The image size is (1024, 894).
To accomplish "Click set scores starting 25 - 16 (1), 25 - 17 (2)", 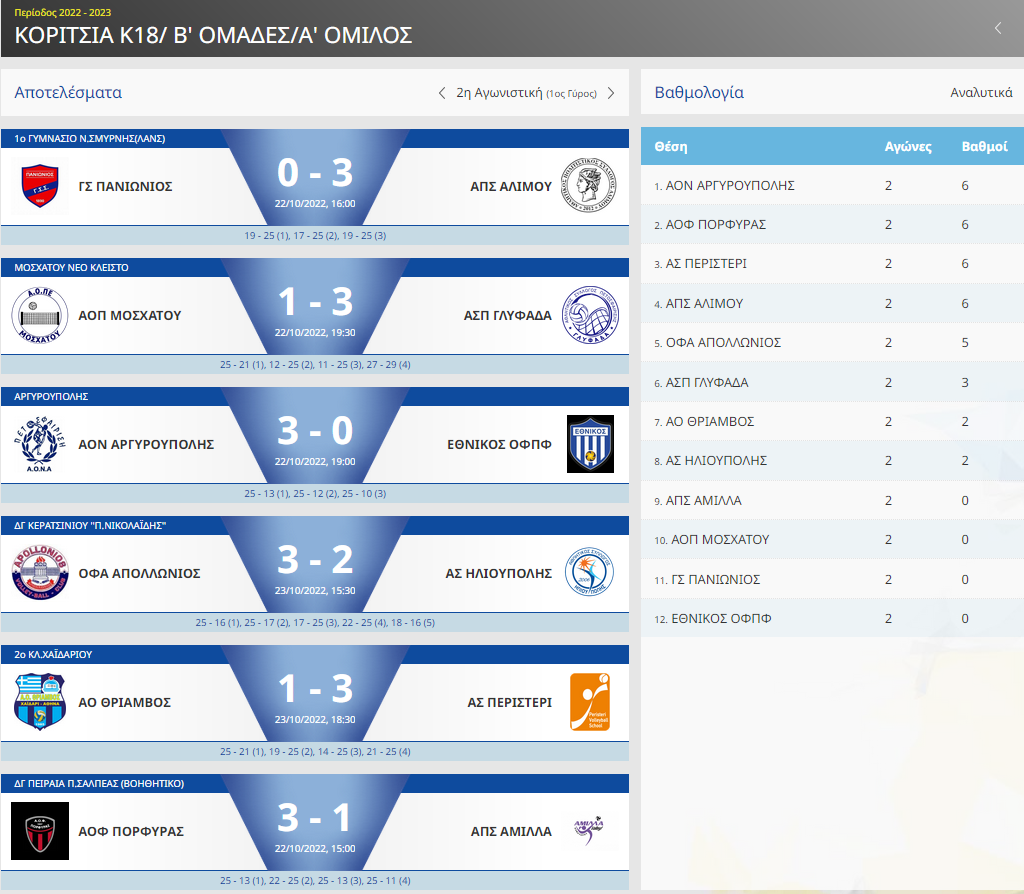I will pos(315,623).
